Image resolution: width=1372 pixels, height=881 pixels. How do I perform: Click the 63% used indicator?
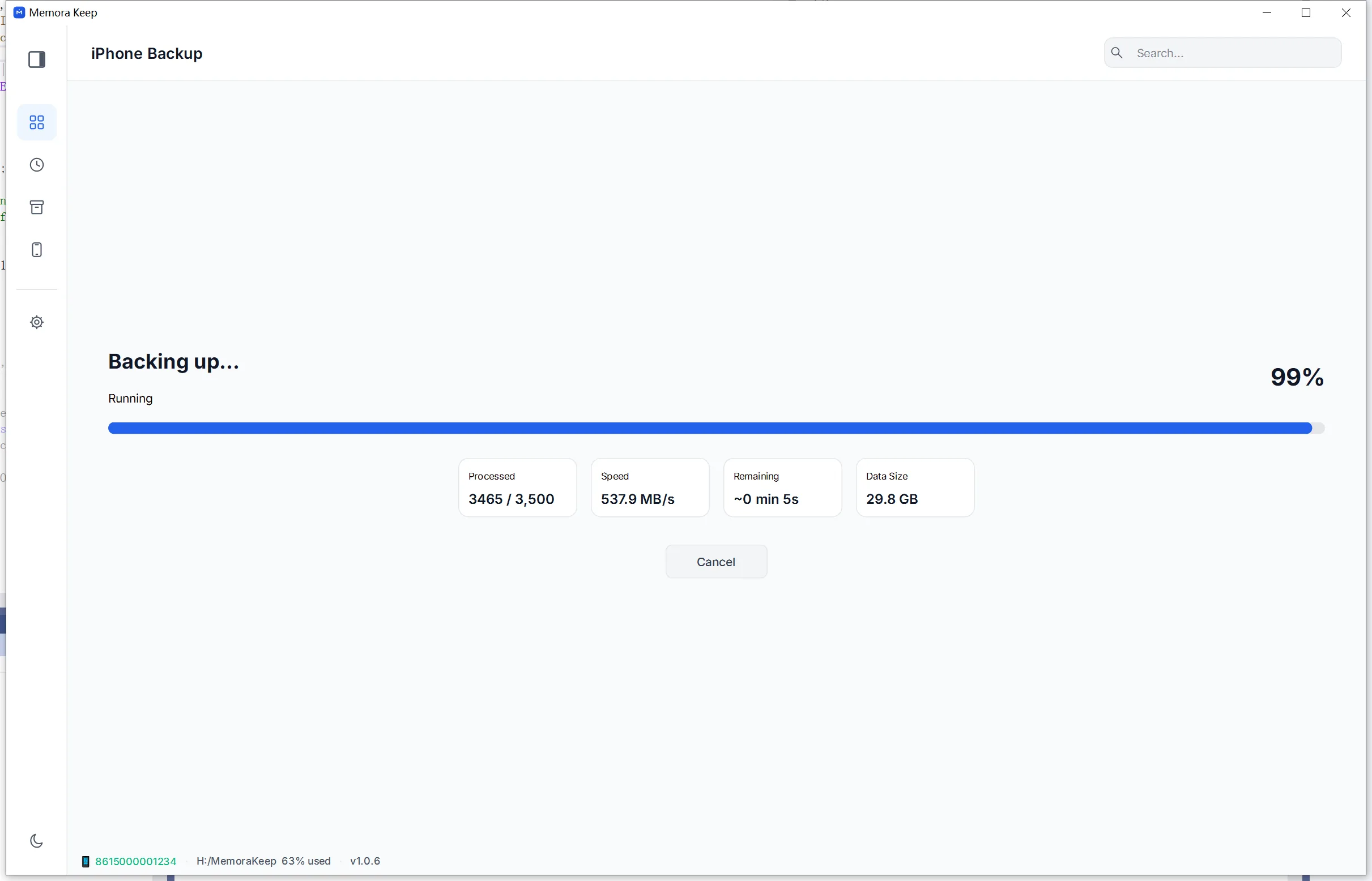[306, 862]
